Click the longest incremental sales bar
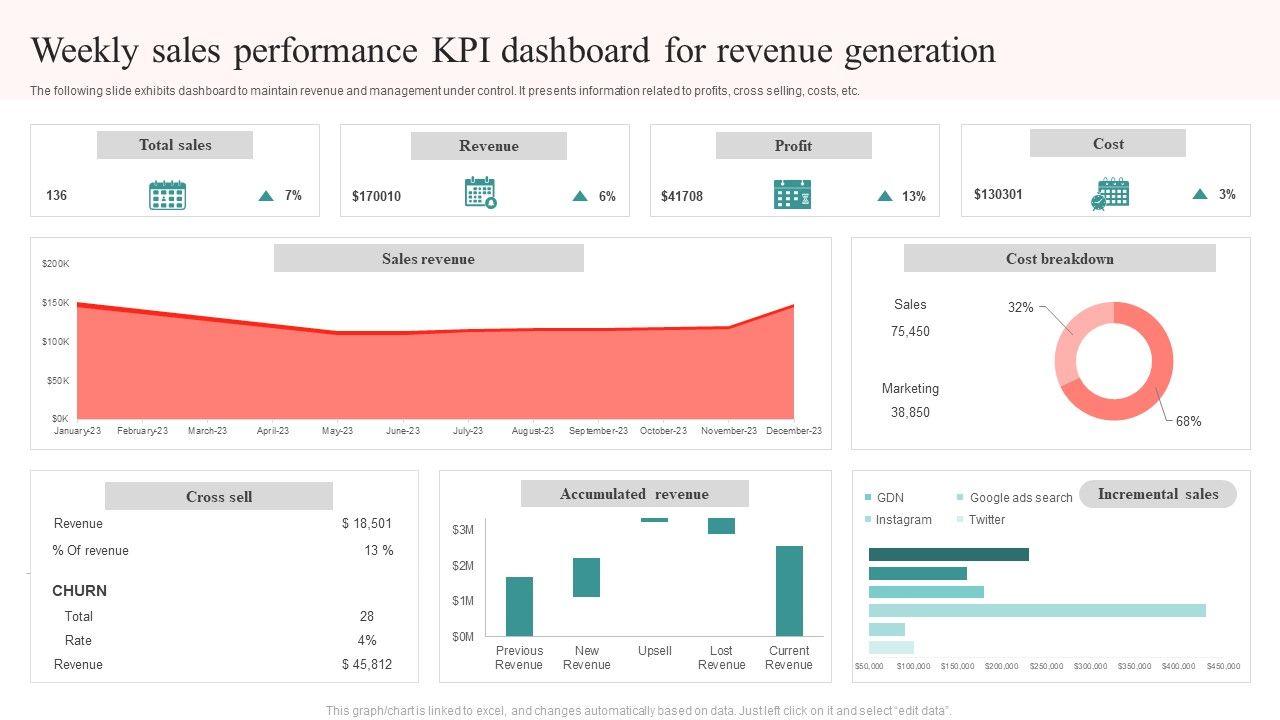 (x=1037, y=611)
